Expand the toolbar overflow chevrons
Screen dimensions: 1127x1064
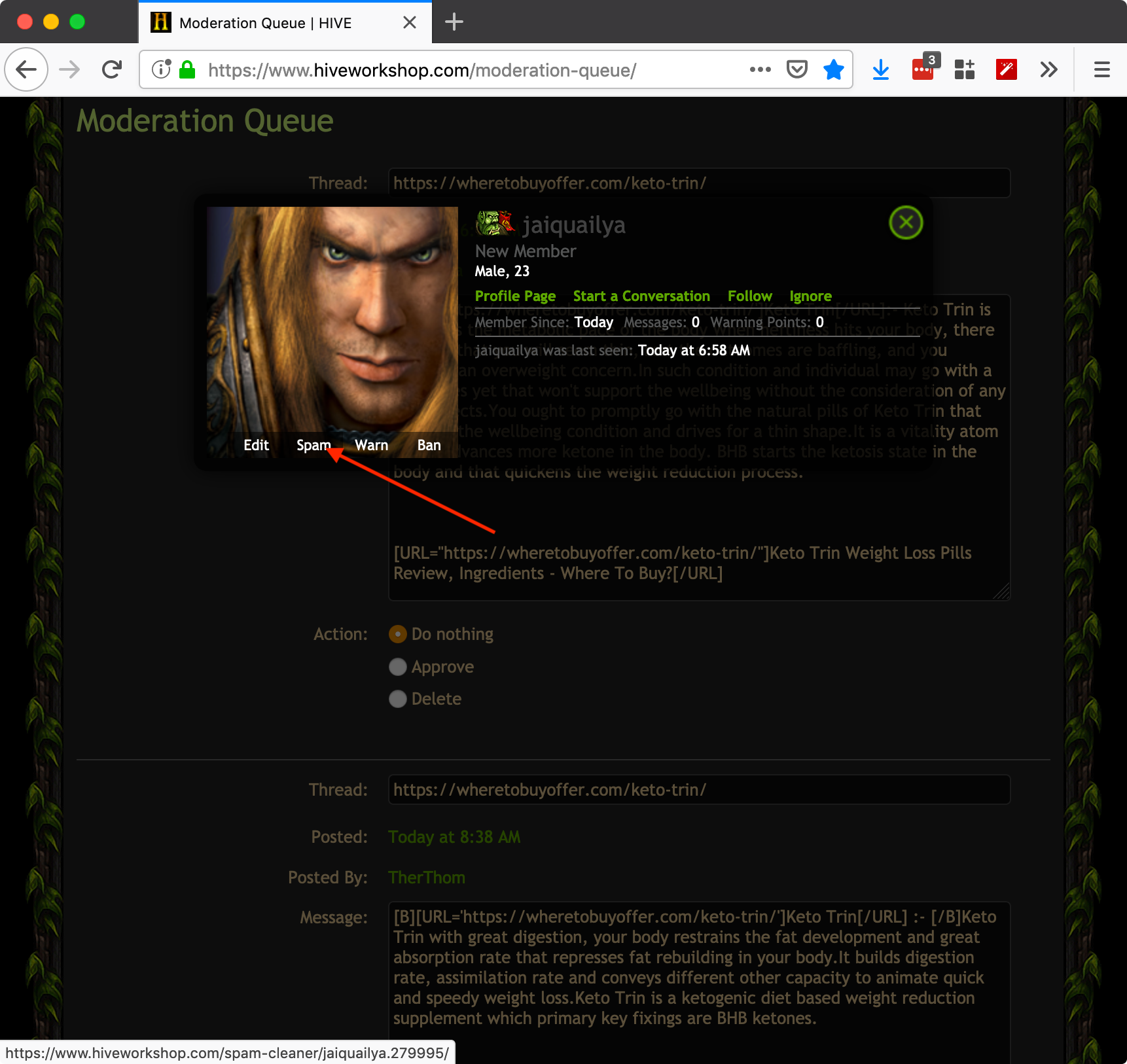coord(1048,69)
